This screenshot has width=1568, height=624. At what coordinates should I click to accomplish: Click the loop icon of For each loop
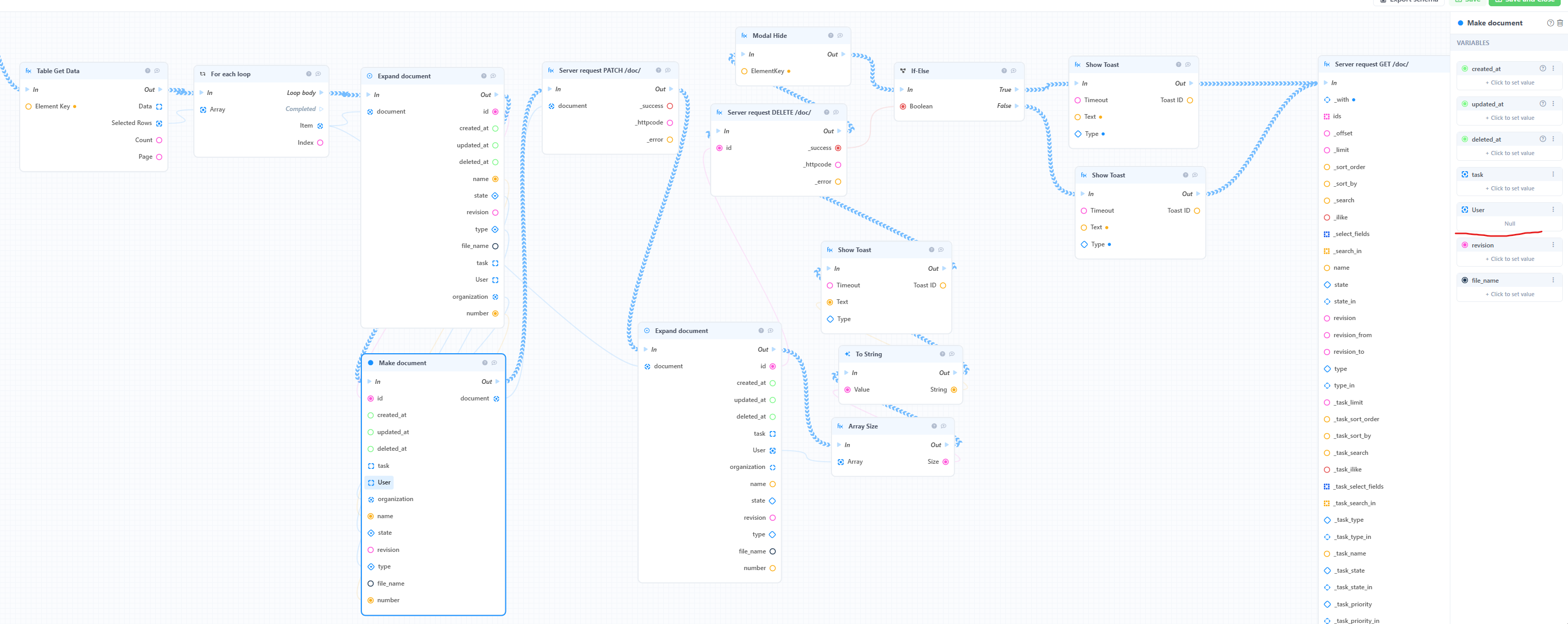[203, 74]
